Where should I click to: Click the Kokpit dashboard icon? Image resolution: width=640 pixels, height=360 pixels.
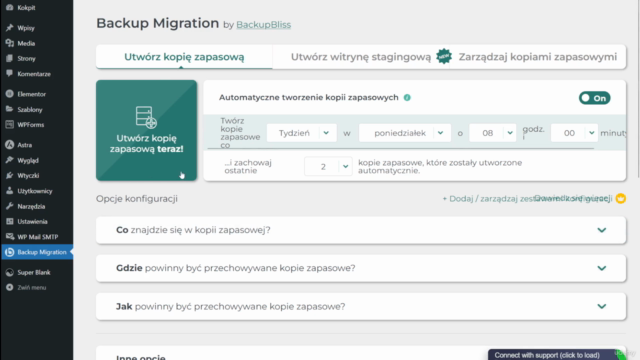click(9, 7)
